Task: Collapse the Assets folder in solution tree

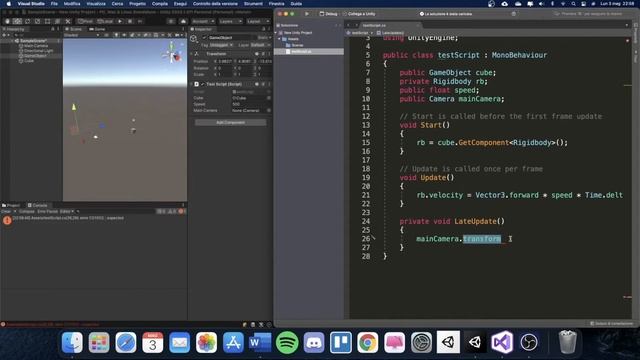Action: coord(280,39)
